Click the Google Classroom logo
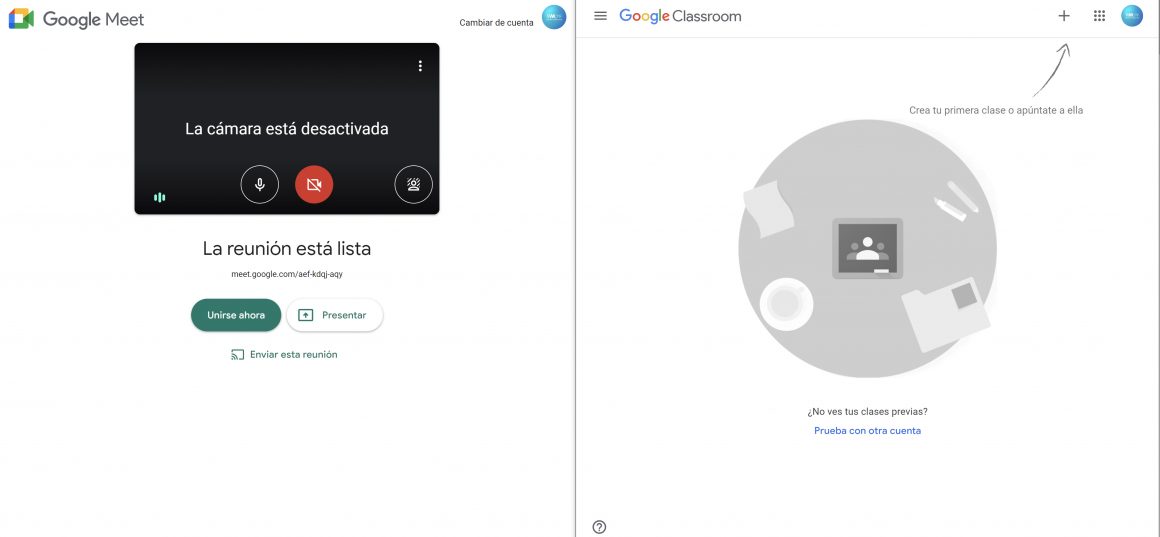This screenshot has height=537, width=1160. 680,16
